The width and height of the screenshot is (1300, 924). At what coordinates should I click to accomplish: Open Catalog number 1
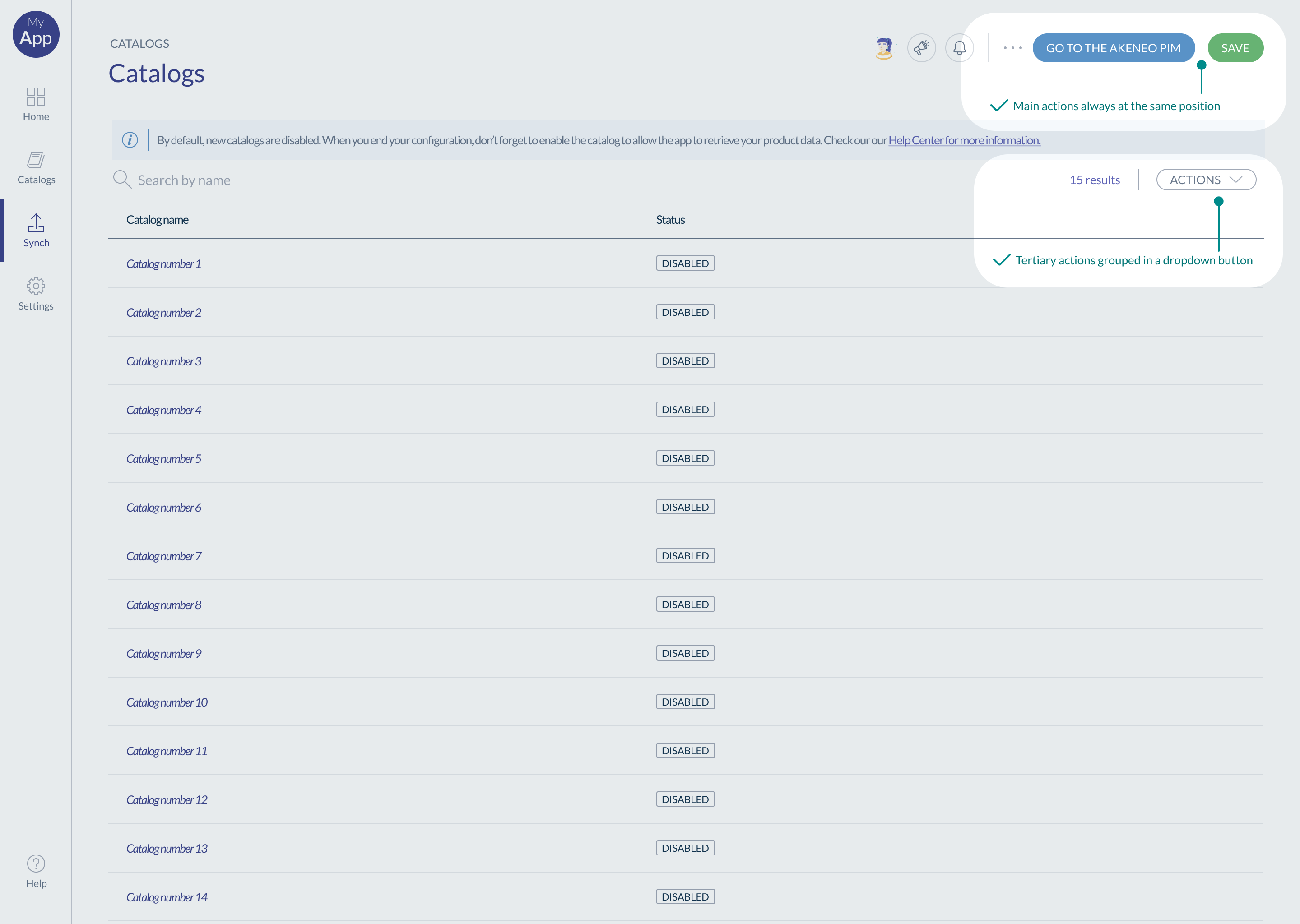[x=163, y=264]
